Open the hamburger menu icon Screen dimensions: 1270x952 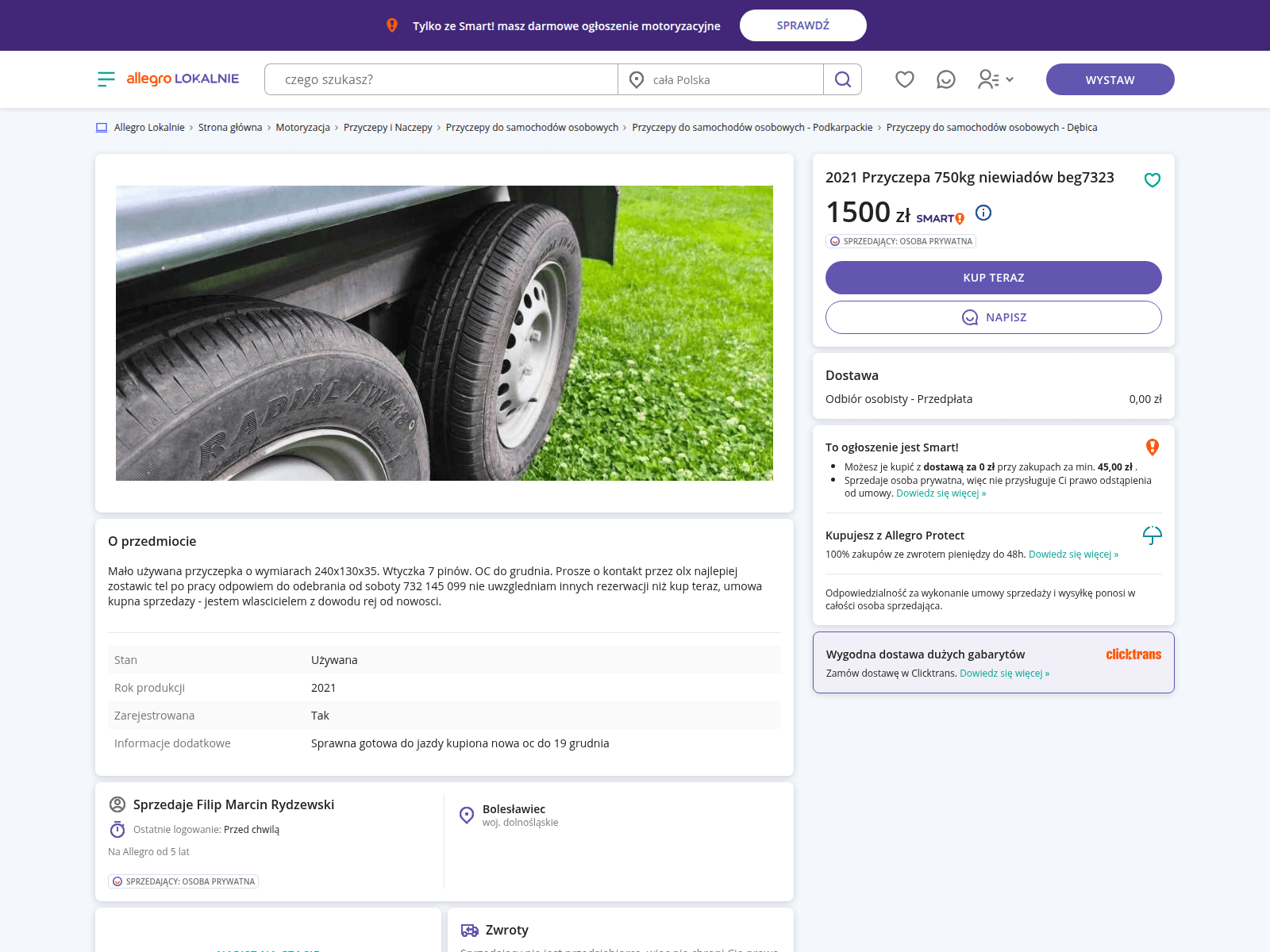coord(106,79)
